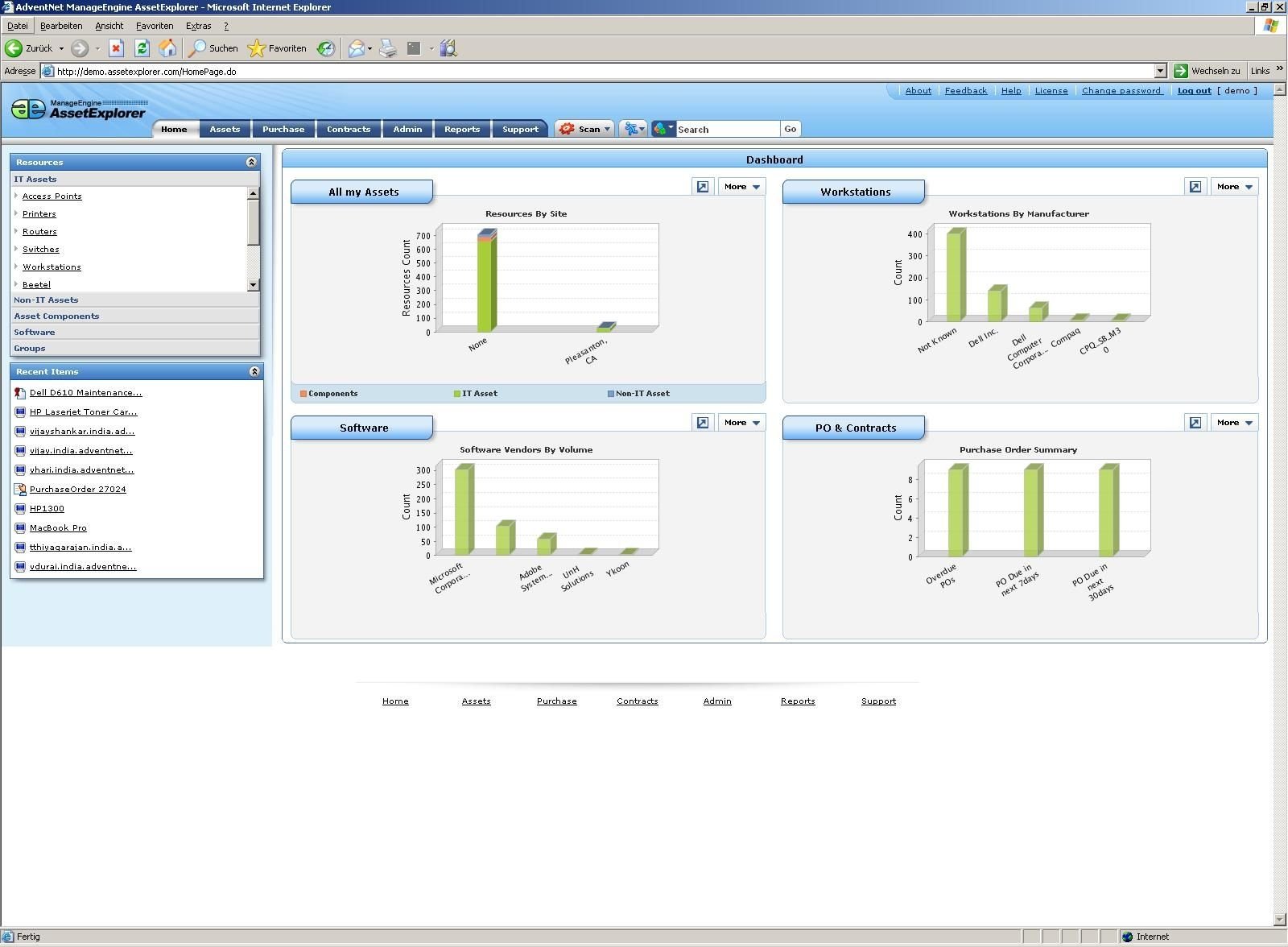Collapse the Recent Items panel

[x=254, y=372]
